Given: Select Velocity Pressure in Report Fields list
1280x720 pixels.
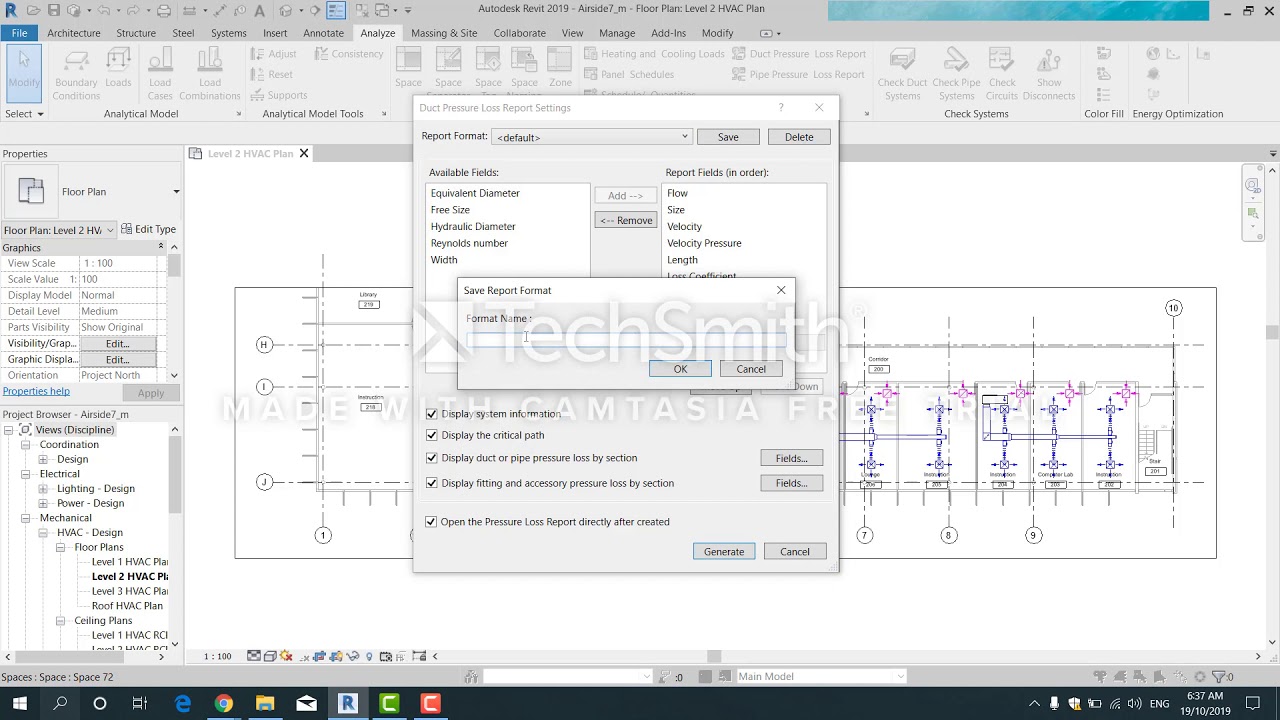Looking at the screenshot, I should click(x=704, y=243).
